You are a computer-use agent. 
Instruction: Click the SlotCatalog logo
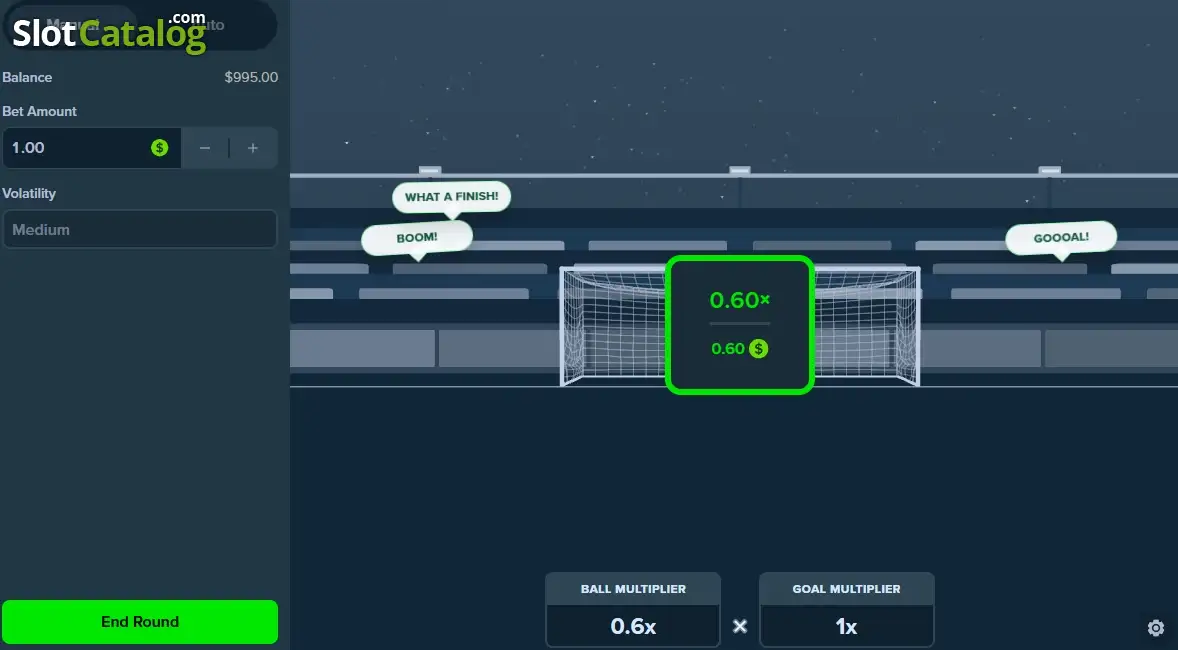point(109,32)
